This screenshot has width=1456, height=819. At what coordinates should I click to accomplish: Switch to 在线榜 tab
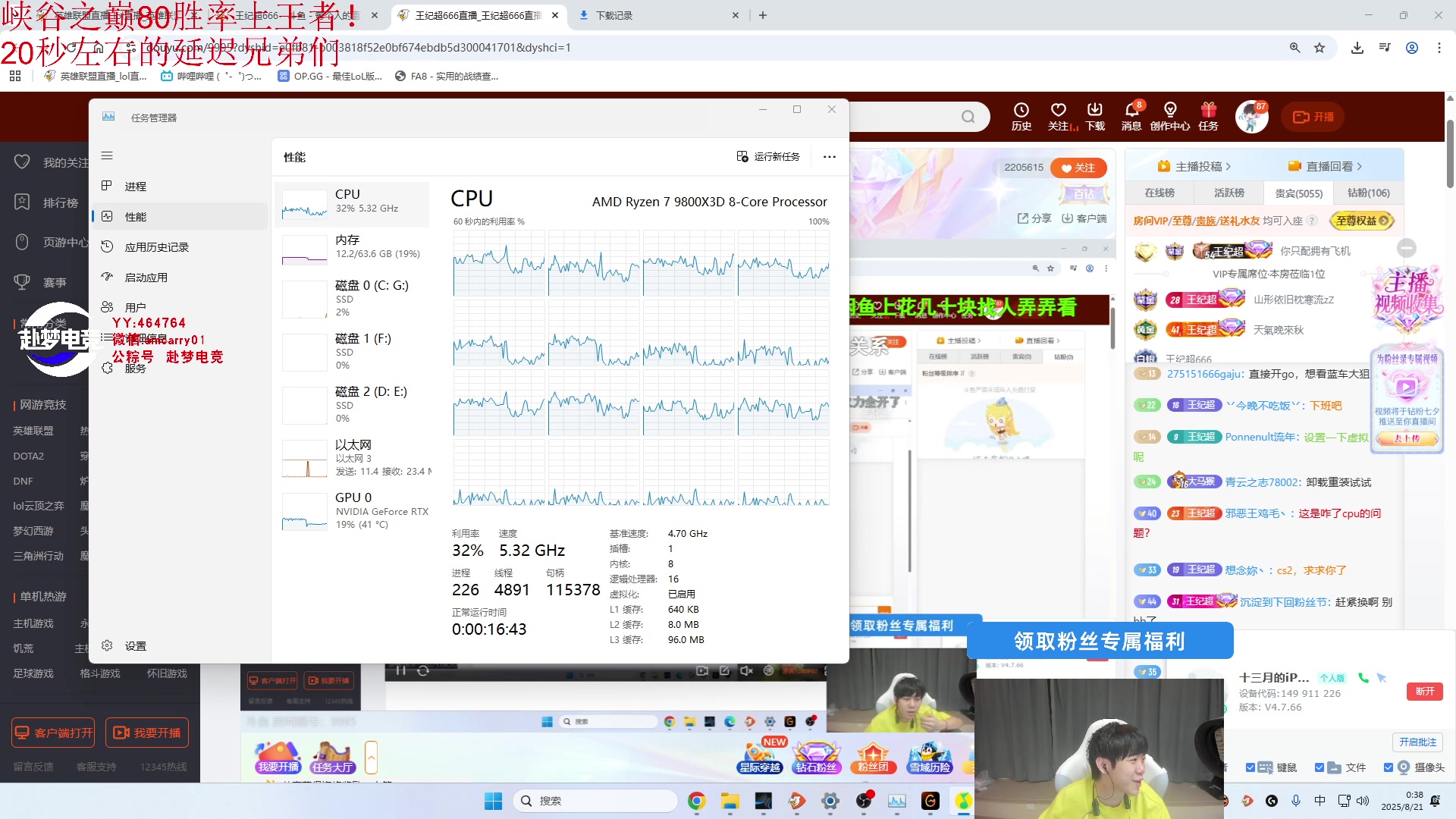click(1159, 193)
